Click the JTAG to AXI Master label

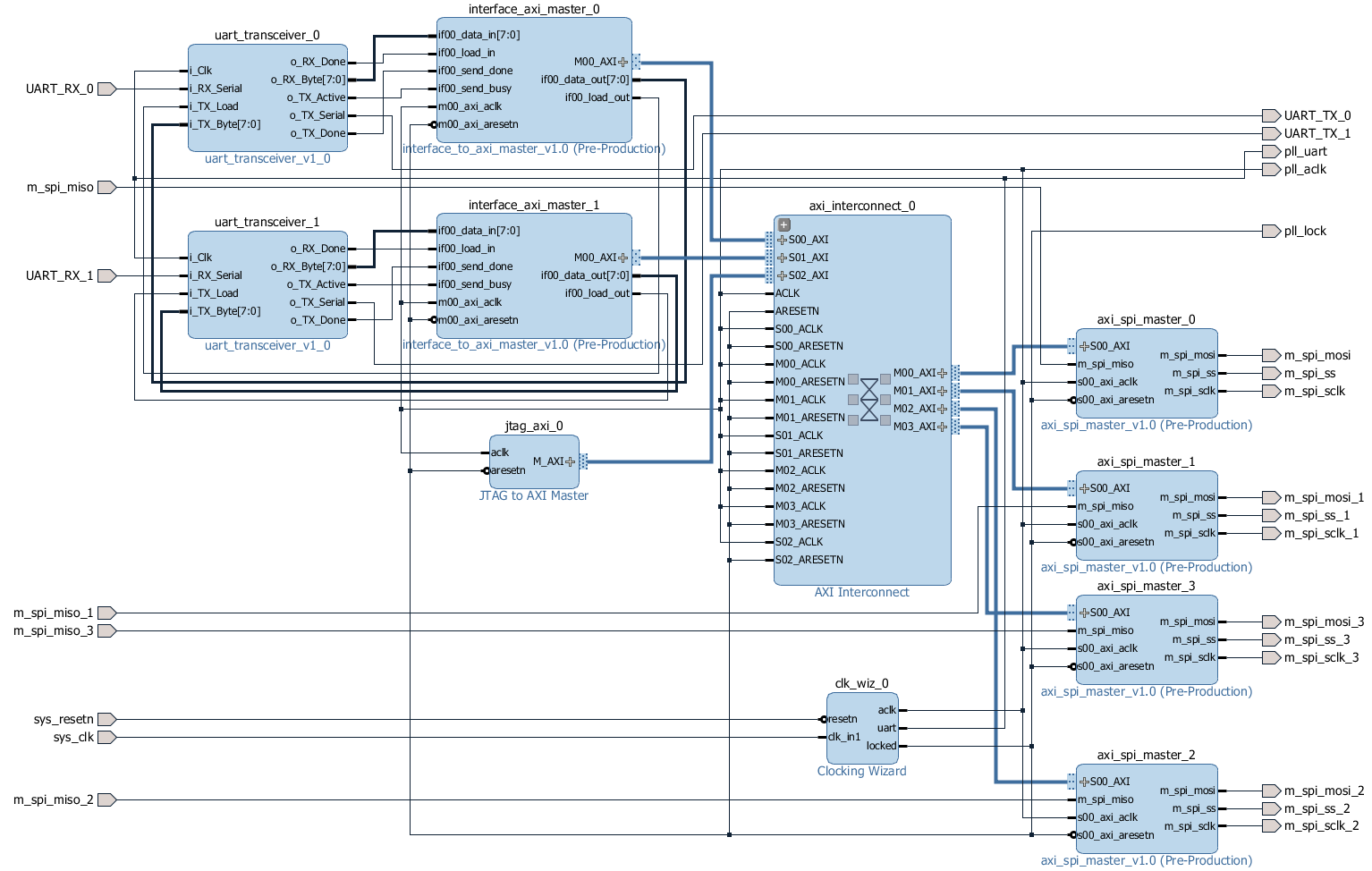point(534,495)
